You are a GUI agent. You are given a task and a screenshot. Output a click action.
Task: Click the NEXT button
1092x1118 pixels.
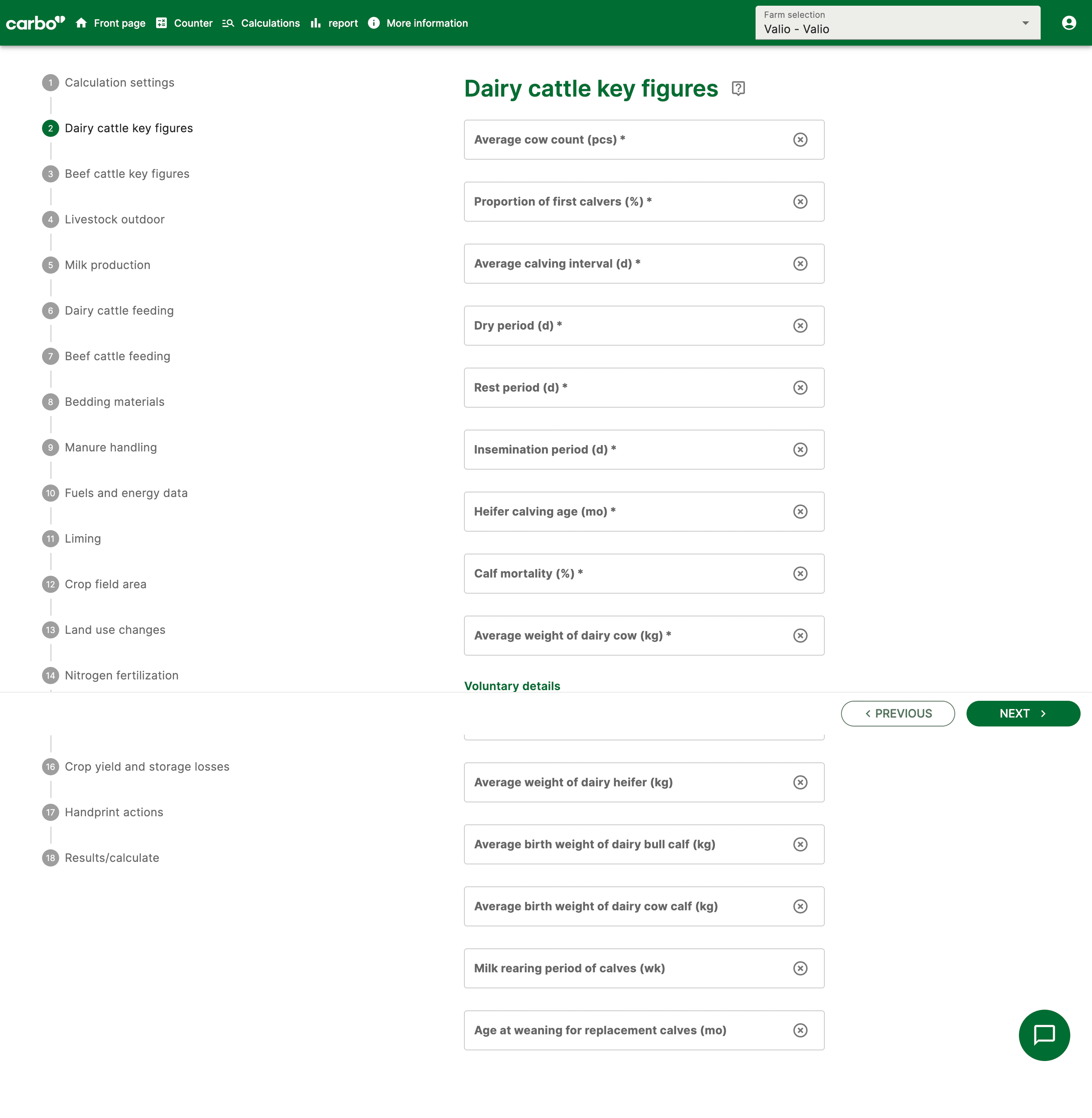(1023, 713)
